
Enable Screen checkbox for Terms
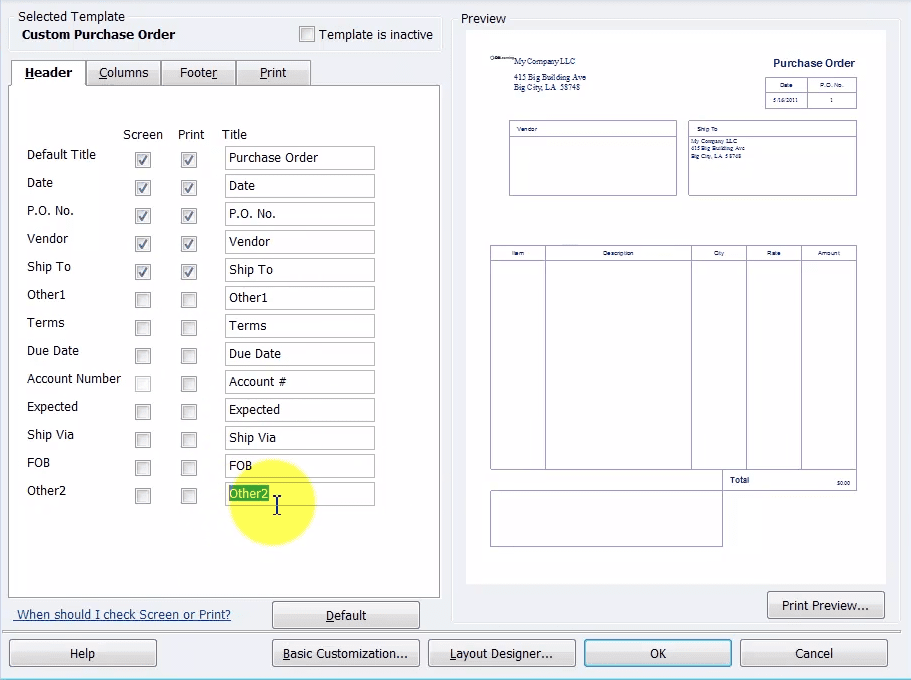[x=143, y=328]
